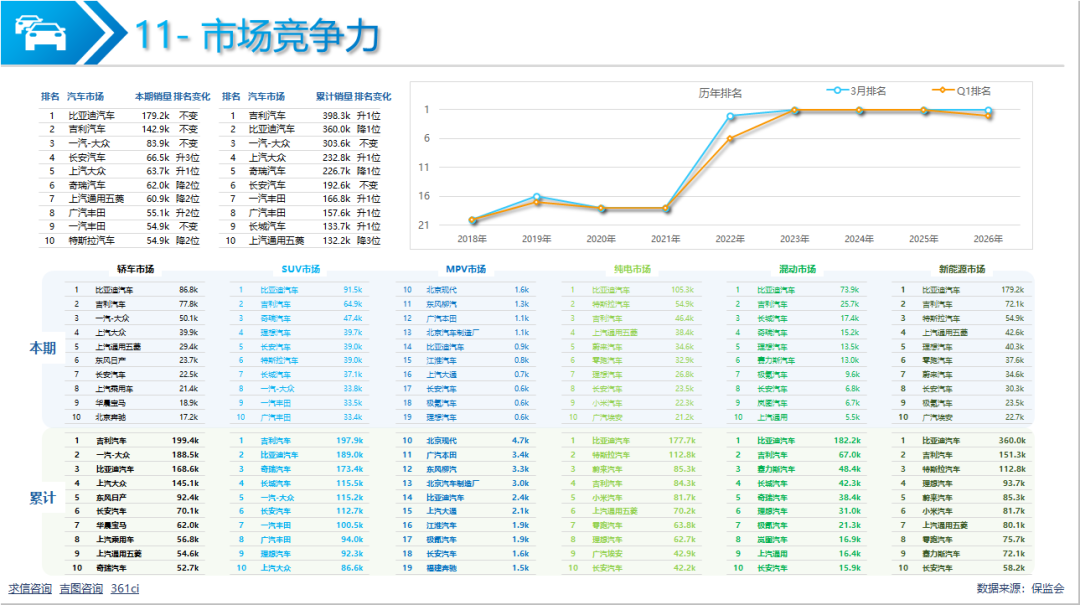
Task: Select the 60.9k sales cell
Action: (x=158, y=198)
